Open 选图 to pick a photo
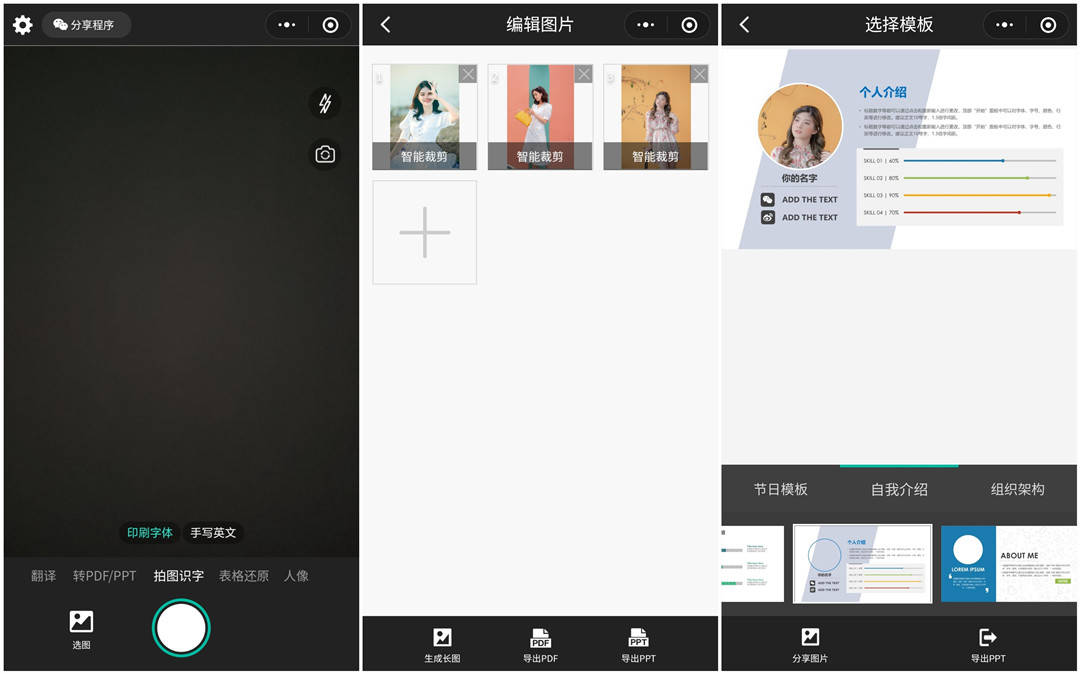Screen dimensions: 1080x674 point(81,630)
